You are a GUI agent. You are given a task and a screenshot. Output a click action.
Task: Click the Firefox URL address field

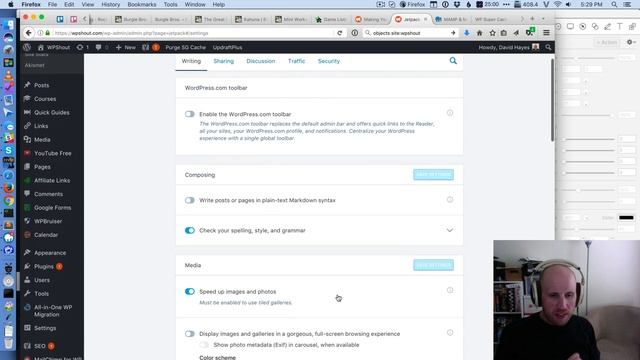coord(192,33)
